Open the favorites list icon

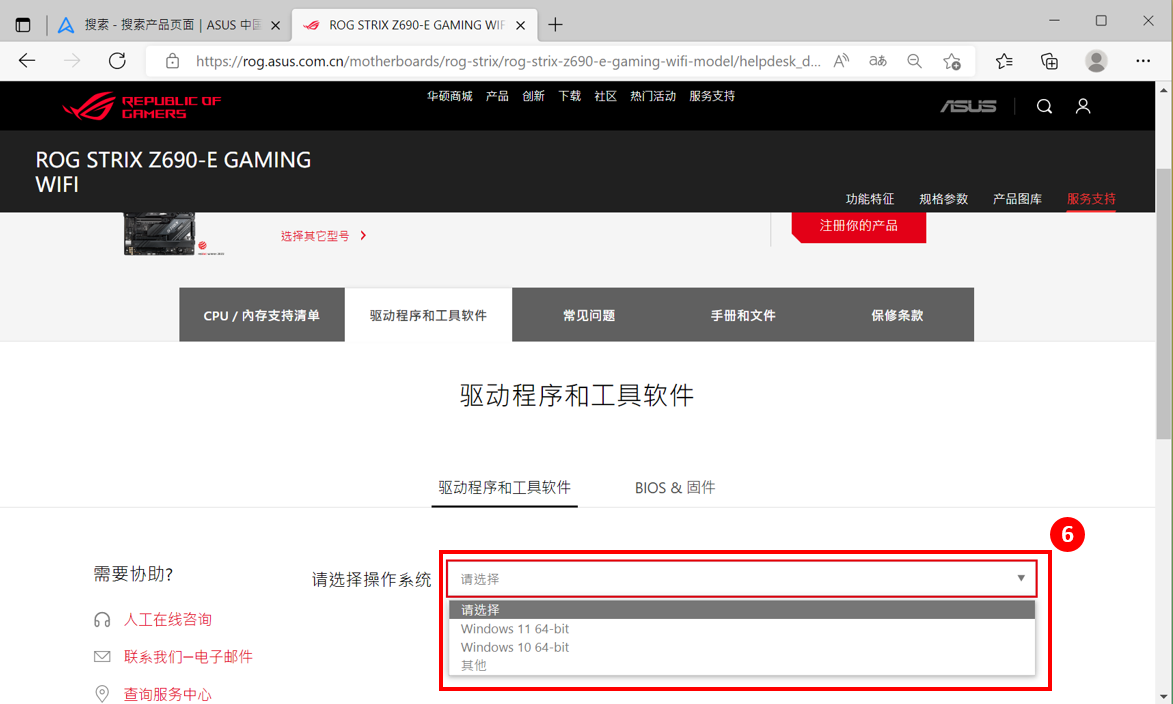[1004, 61]
